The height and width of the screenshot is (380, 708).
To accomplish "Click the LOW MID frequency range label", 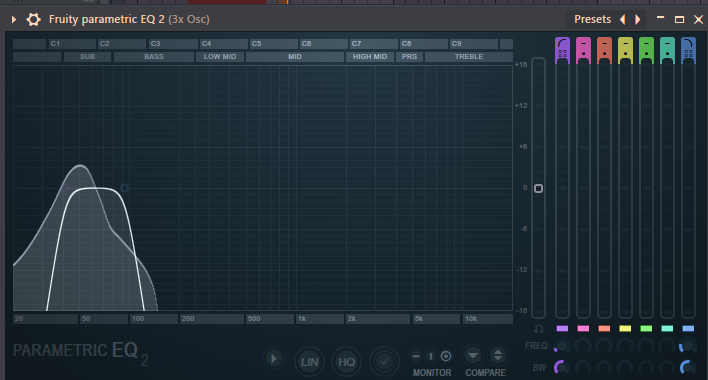I will (x=220, y=57).
